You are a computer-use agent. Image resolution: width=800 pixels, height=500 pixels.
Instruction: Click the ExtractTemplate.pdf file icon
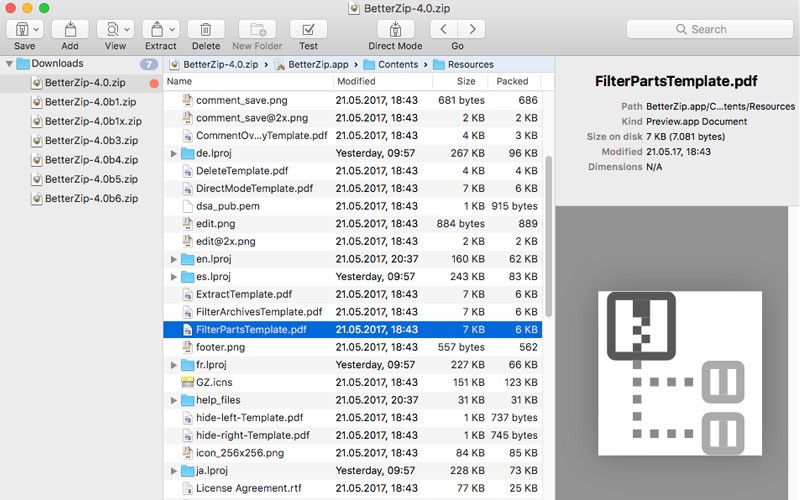[187, 294]
